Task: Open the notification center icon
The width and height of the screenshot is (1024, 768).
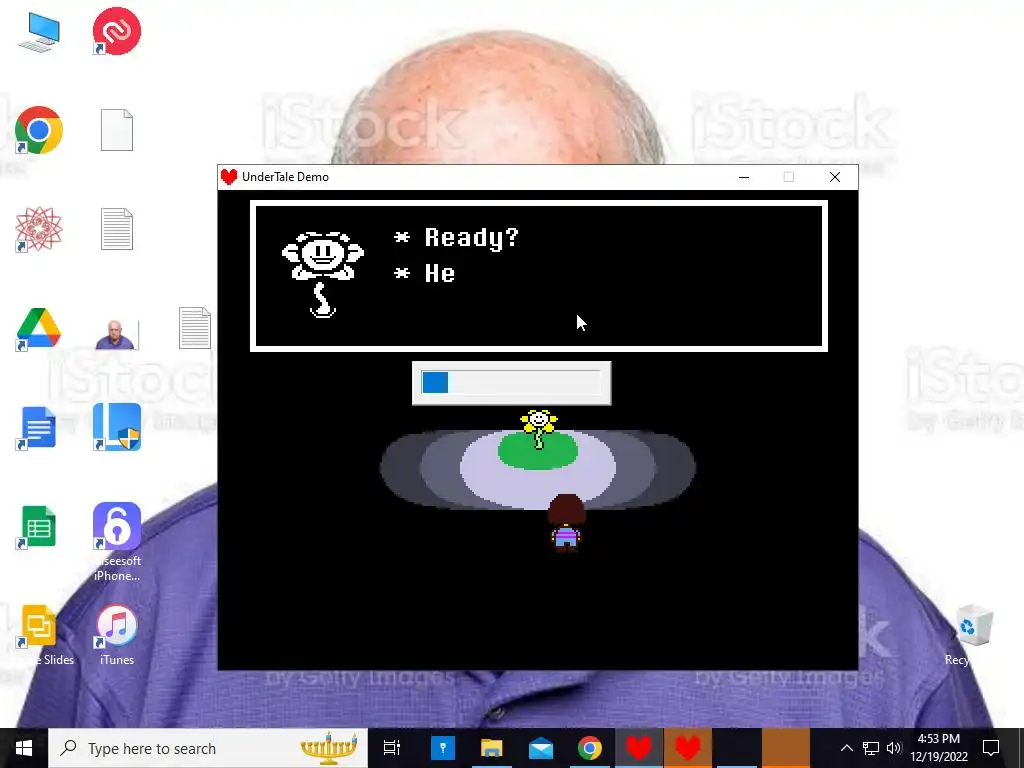Action: 991,748
